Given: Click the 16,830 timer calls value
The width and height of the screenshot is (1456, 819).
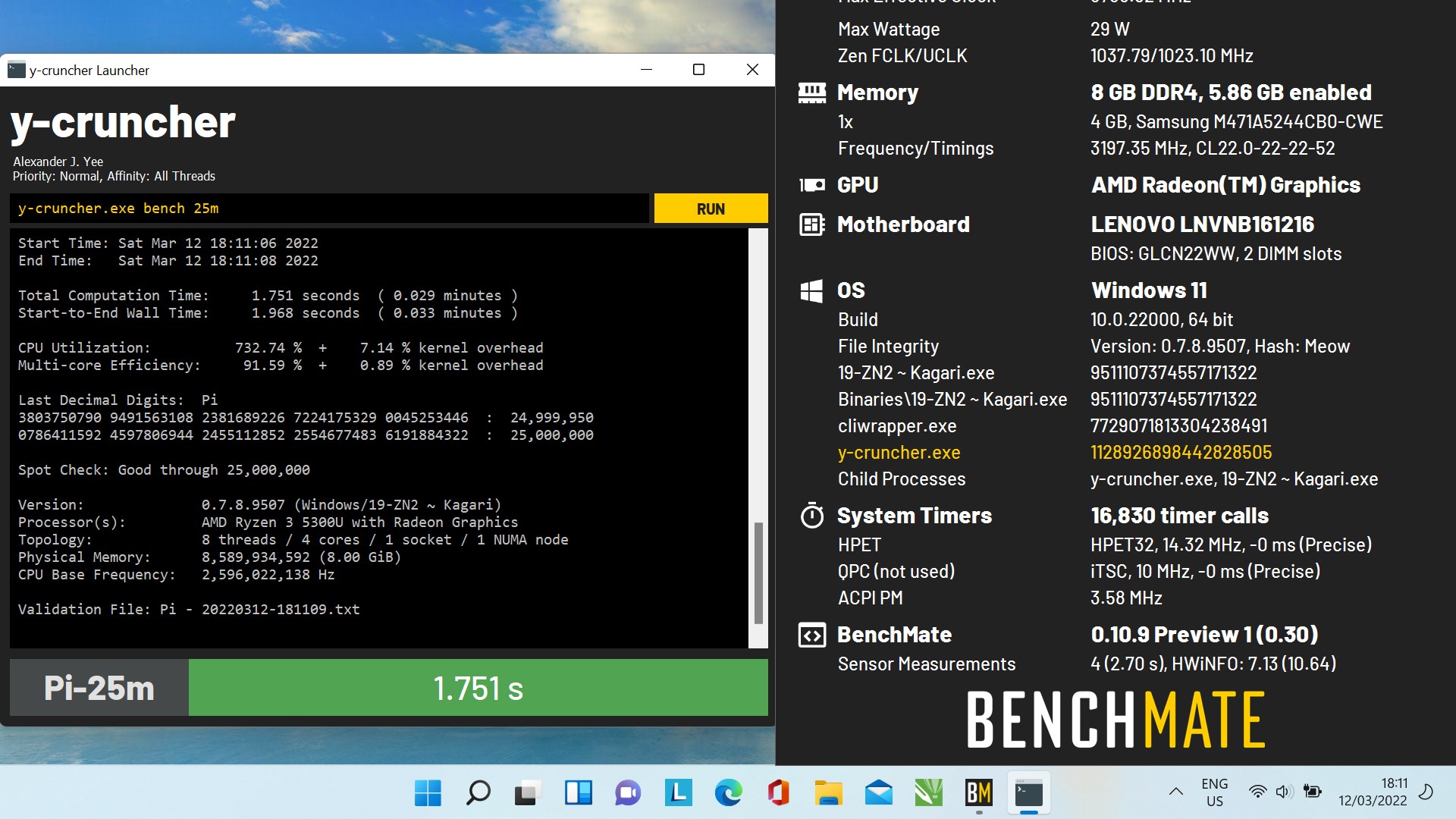Looking at the screenshot, I should (x=1179, y=516).
